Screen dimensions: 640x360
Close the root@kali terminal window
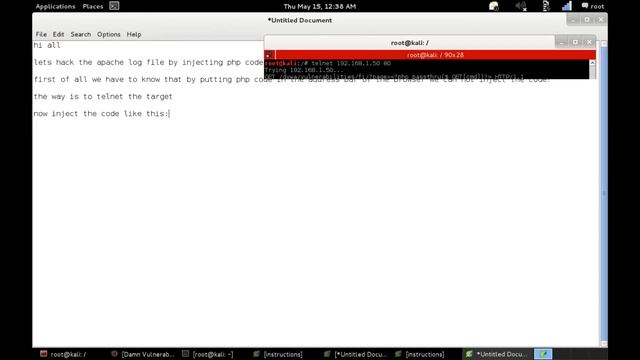pos(589,42)
